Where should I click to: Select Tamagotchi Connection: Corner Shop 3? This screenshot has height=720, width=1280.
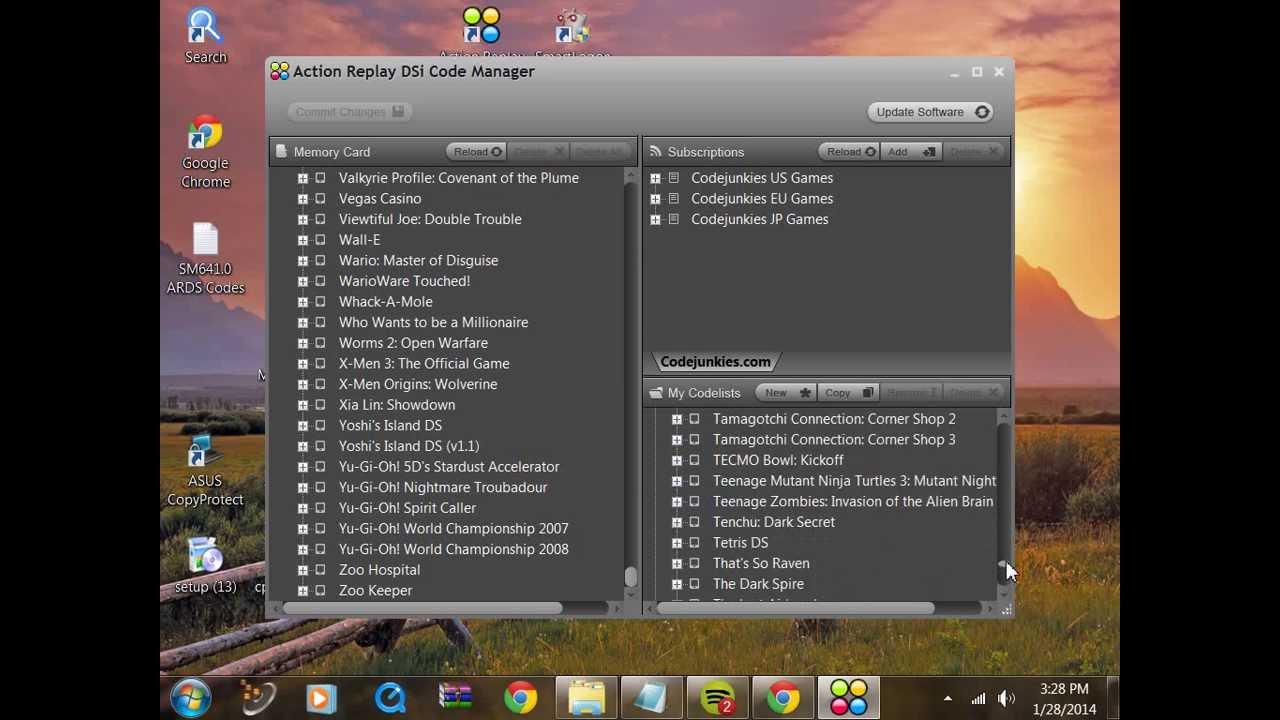coord(834,439)
